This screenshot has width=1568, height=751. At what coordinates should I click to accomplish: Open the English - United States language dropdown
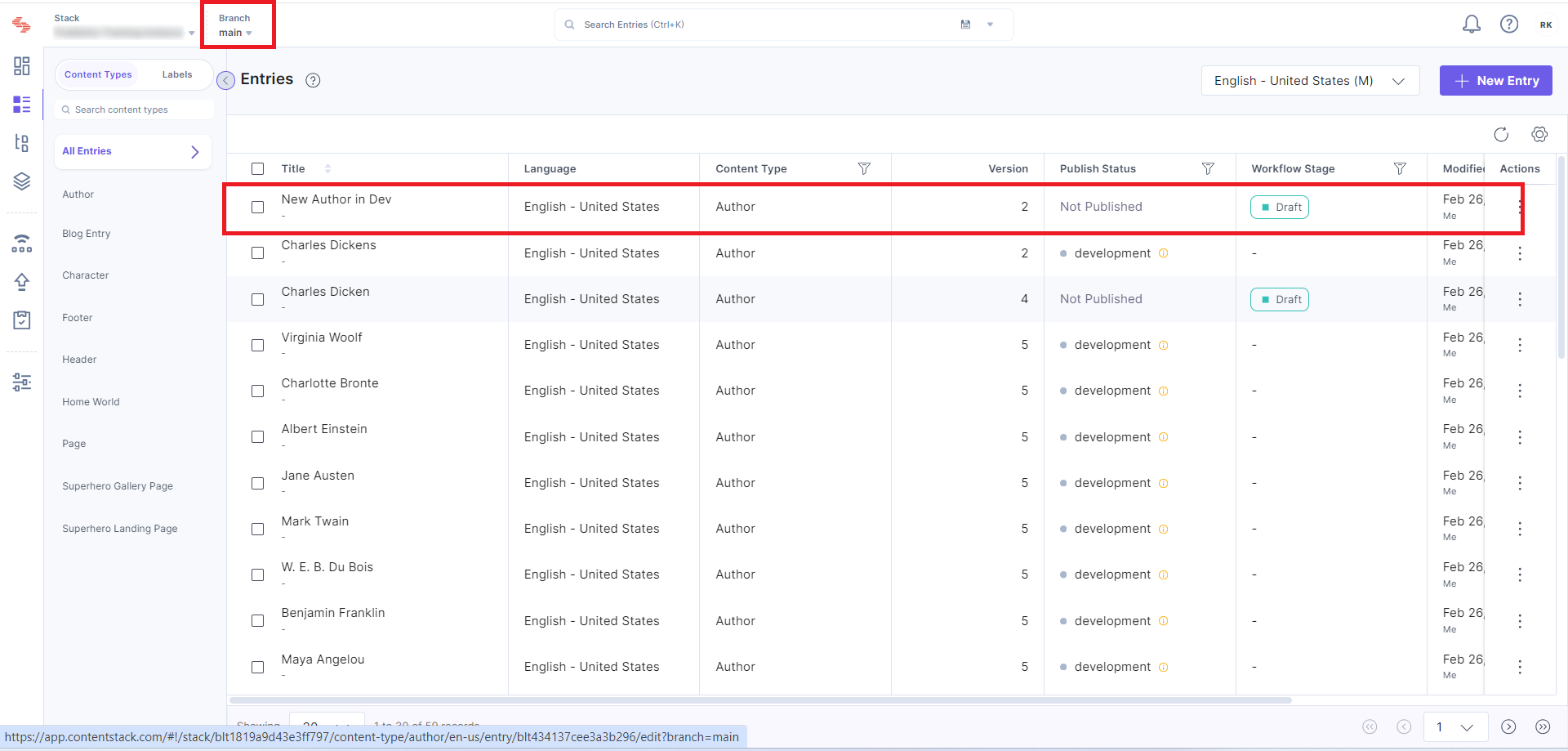coord(1310,81)
